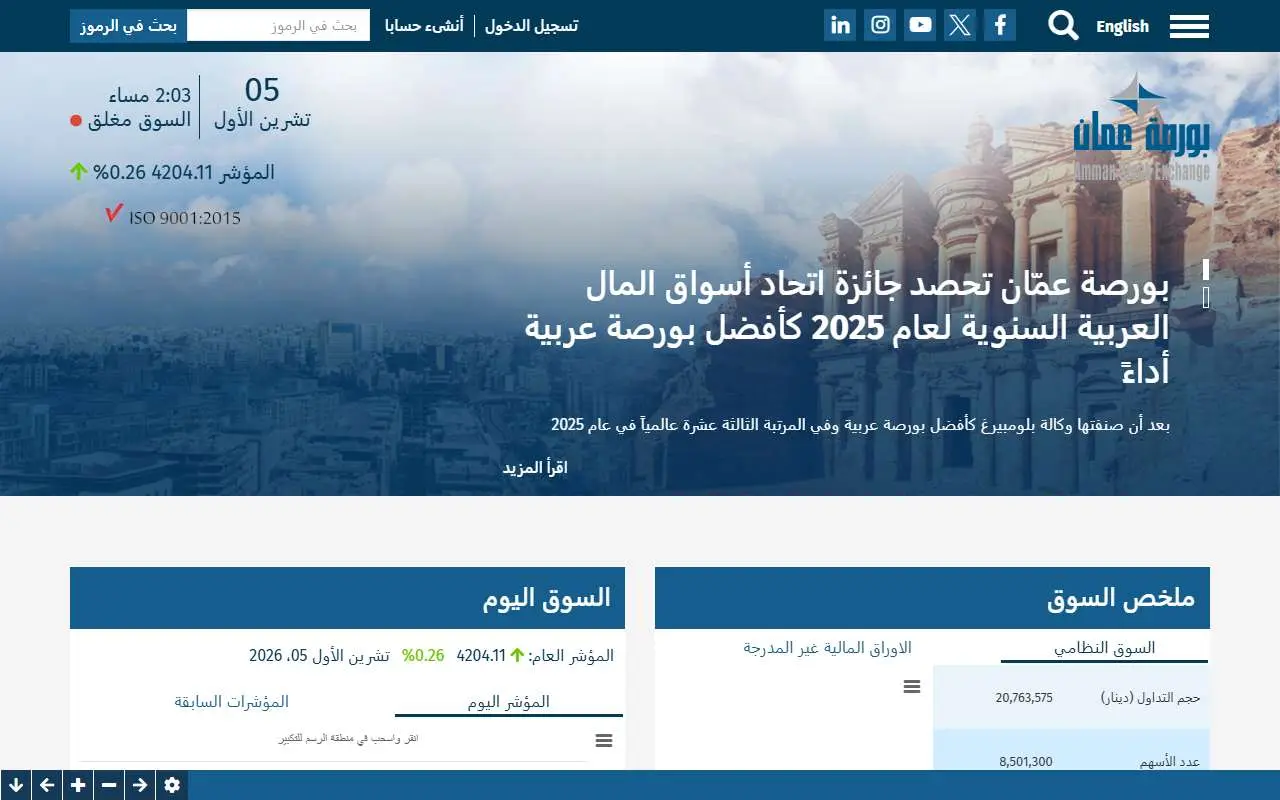Open chart menu in market summary panel
Screen dimensions: 1280x800
pyautogui.click(x=912, y=687)
